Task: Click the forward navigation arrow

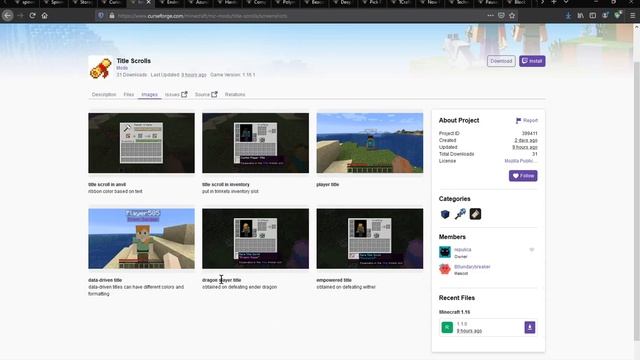Action: point(20,16)
